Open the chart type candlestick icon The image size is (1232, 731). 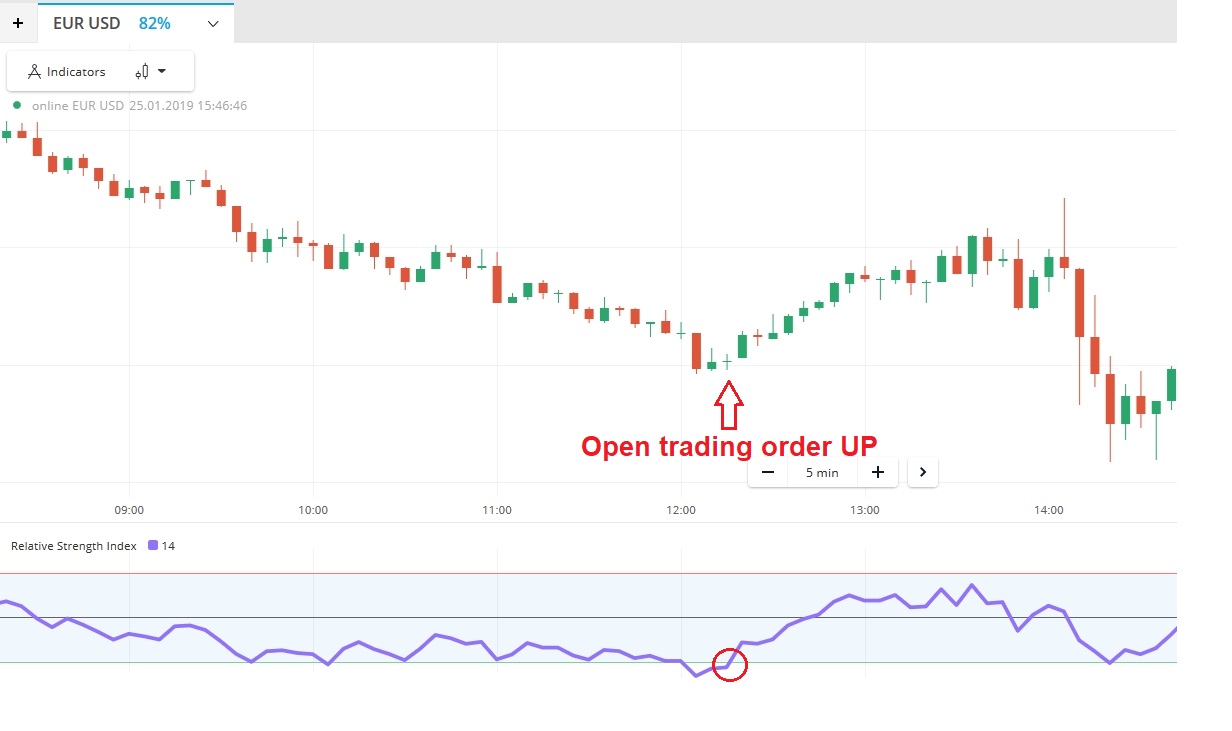pos(143,71)
